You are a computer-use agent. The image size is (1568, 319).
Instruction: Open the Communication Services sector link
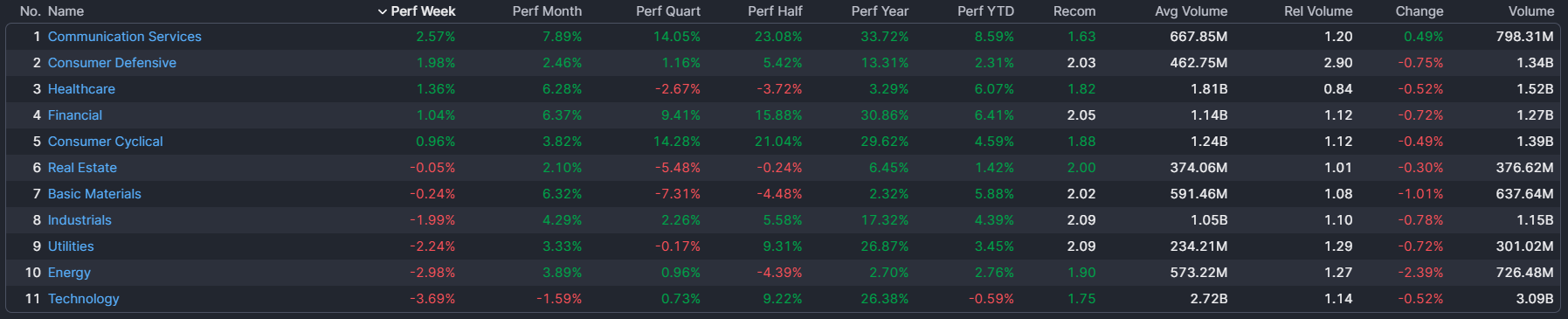[x=124, y=37]
